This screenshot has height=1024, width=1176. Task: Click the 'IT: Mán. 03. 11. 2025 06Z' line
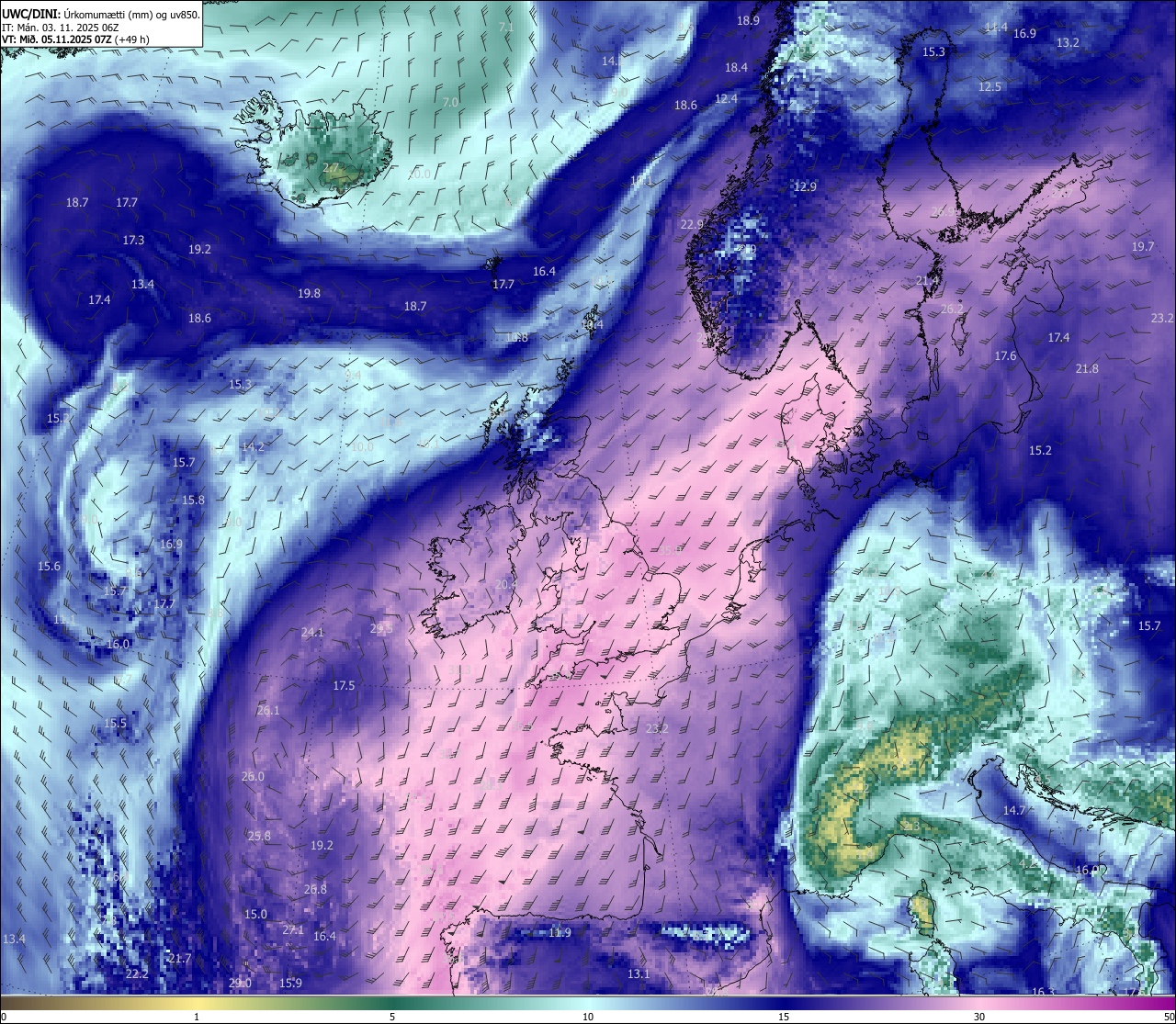[x=62, y=28]
